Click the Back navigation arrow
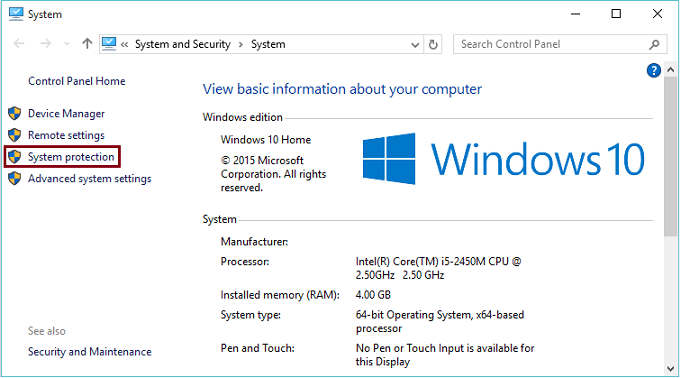681x378 pixels. (19, 44)
